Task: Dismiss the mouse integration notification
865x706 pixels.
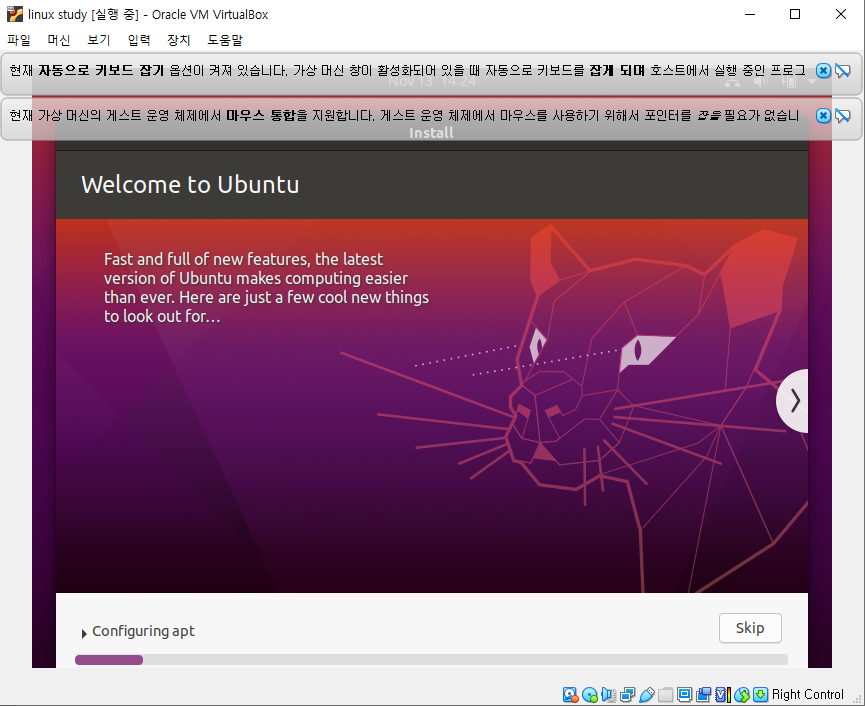Action: (x=823, y=115)
